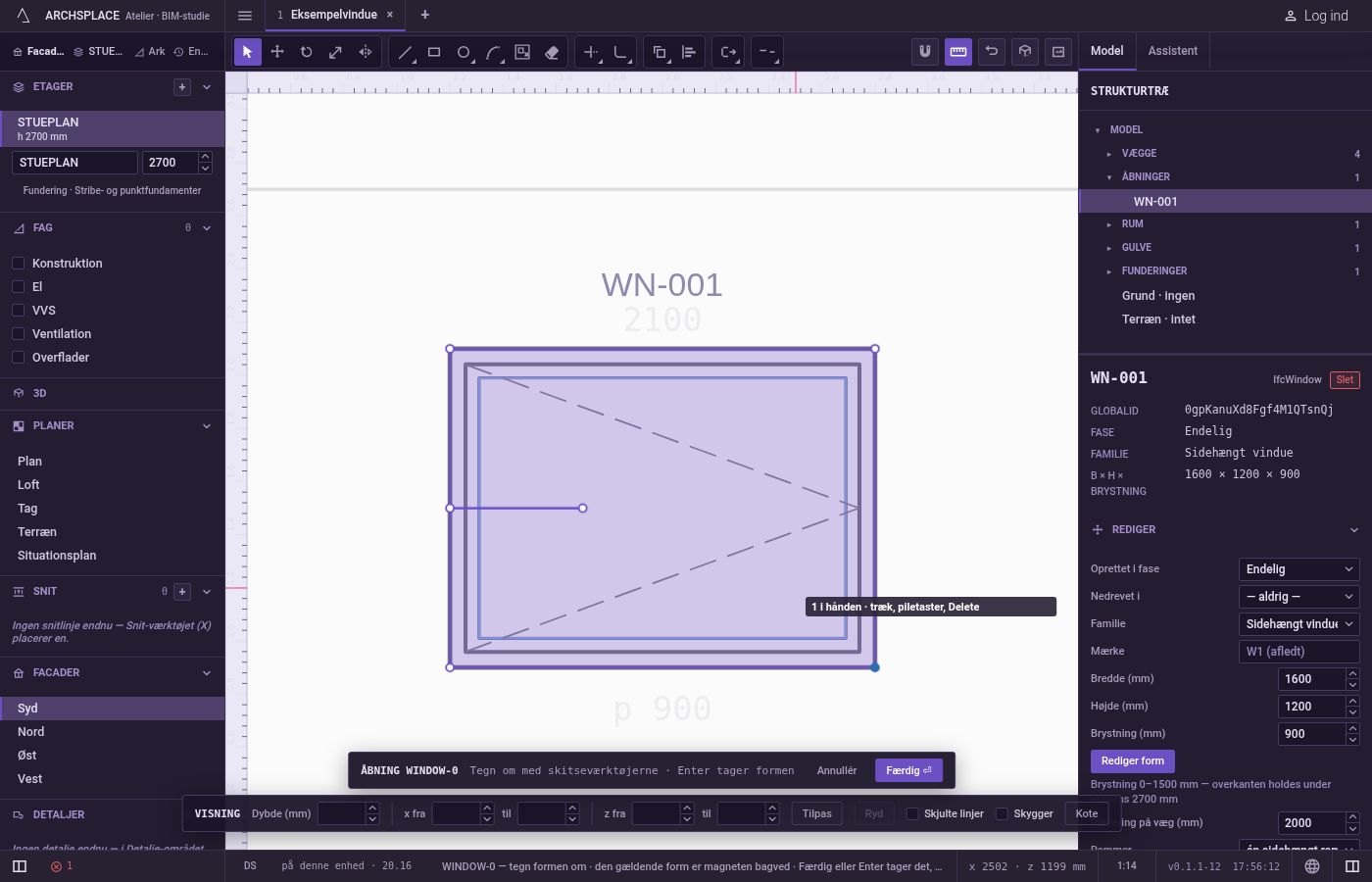Select the arrow selection tool

248,52
